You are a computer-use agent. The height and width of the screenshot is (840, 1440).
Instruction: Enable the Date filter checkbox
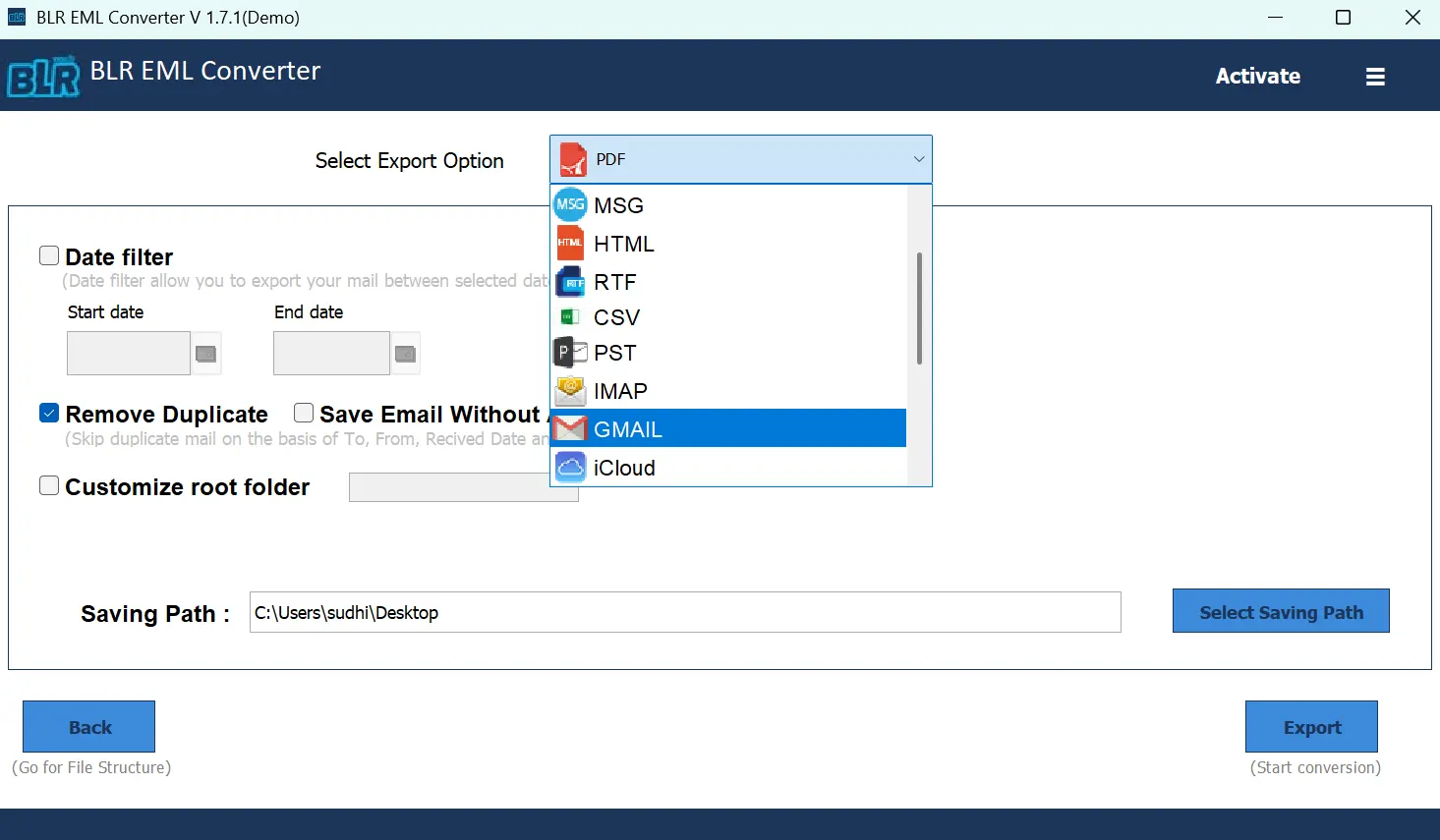[48, 254]
